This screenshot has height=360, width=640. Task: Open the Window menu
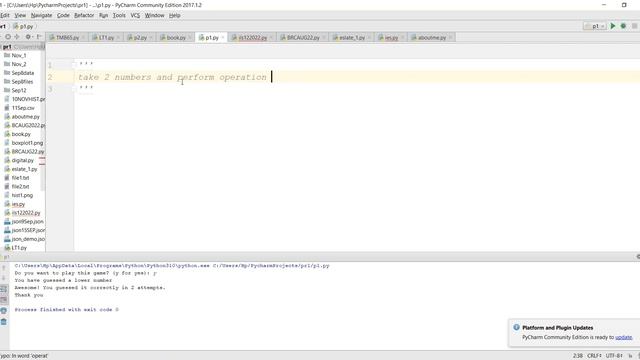tap(154, 16)
